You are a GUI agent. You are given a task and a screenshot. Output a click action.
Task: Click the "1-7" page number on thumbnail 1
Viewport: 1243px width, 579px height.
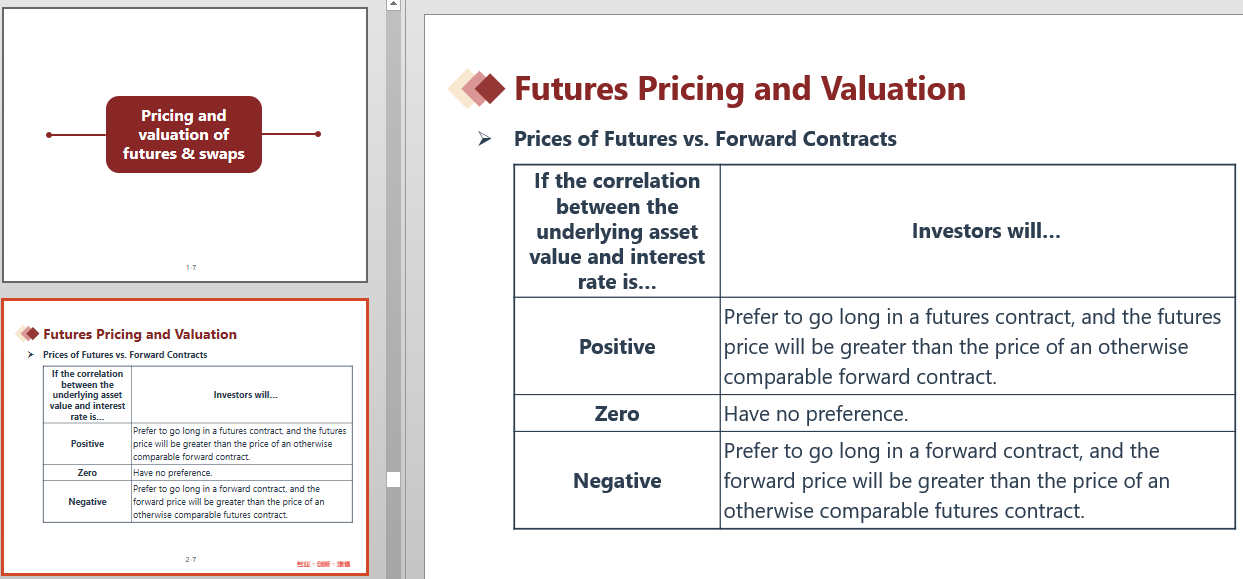[190, 268]
